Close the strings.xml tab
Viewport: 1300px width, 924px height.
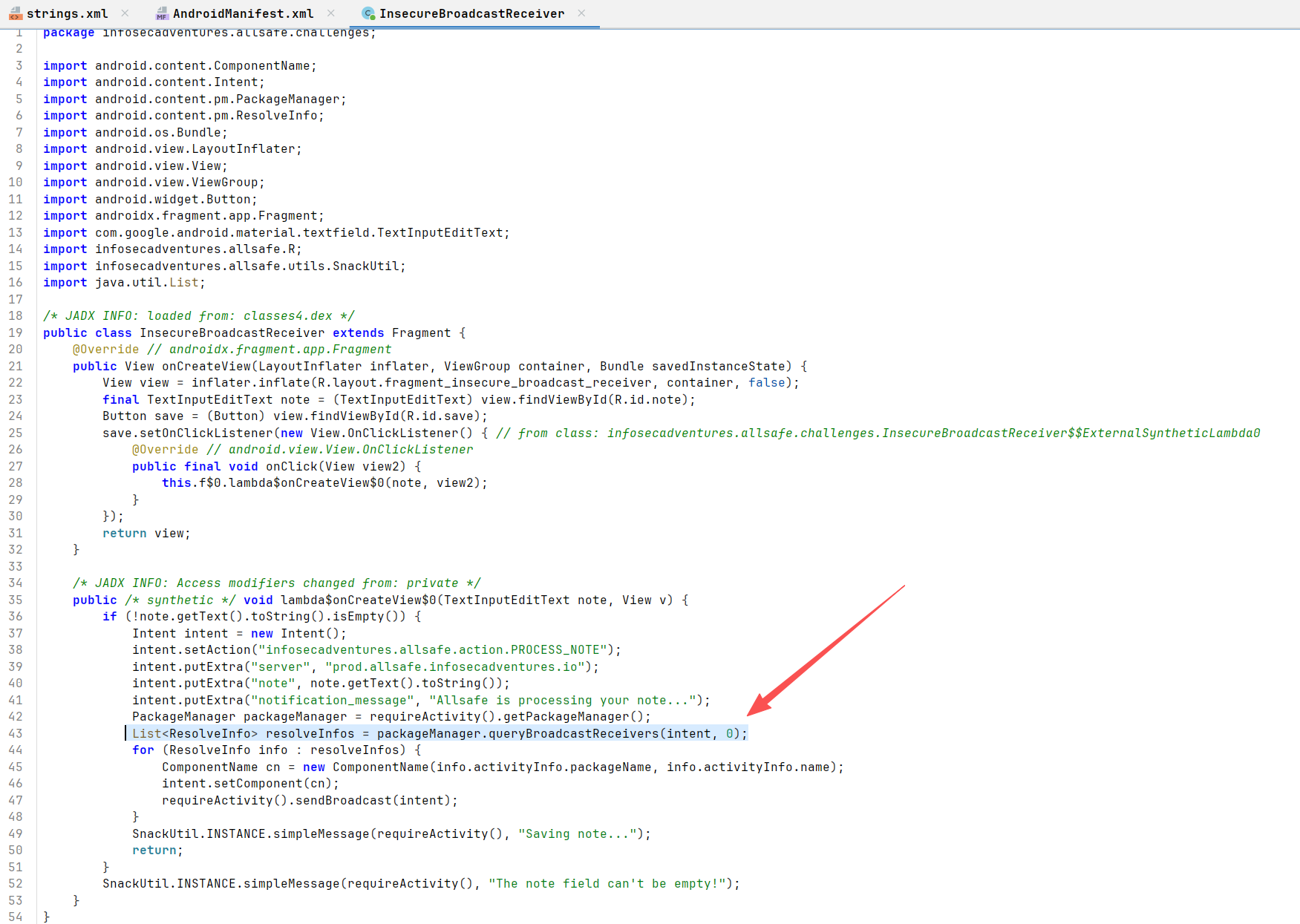click(125, 13)
